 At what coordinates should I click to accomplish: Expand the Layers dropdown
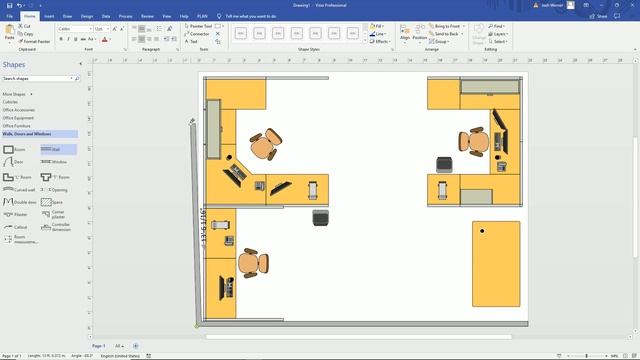498,34
